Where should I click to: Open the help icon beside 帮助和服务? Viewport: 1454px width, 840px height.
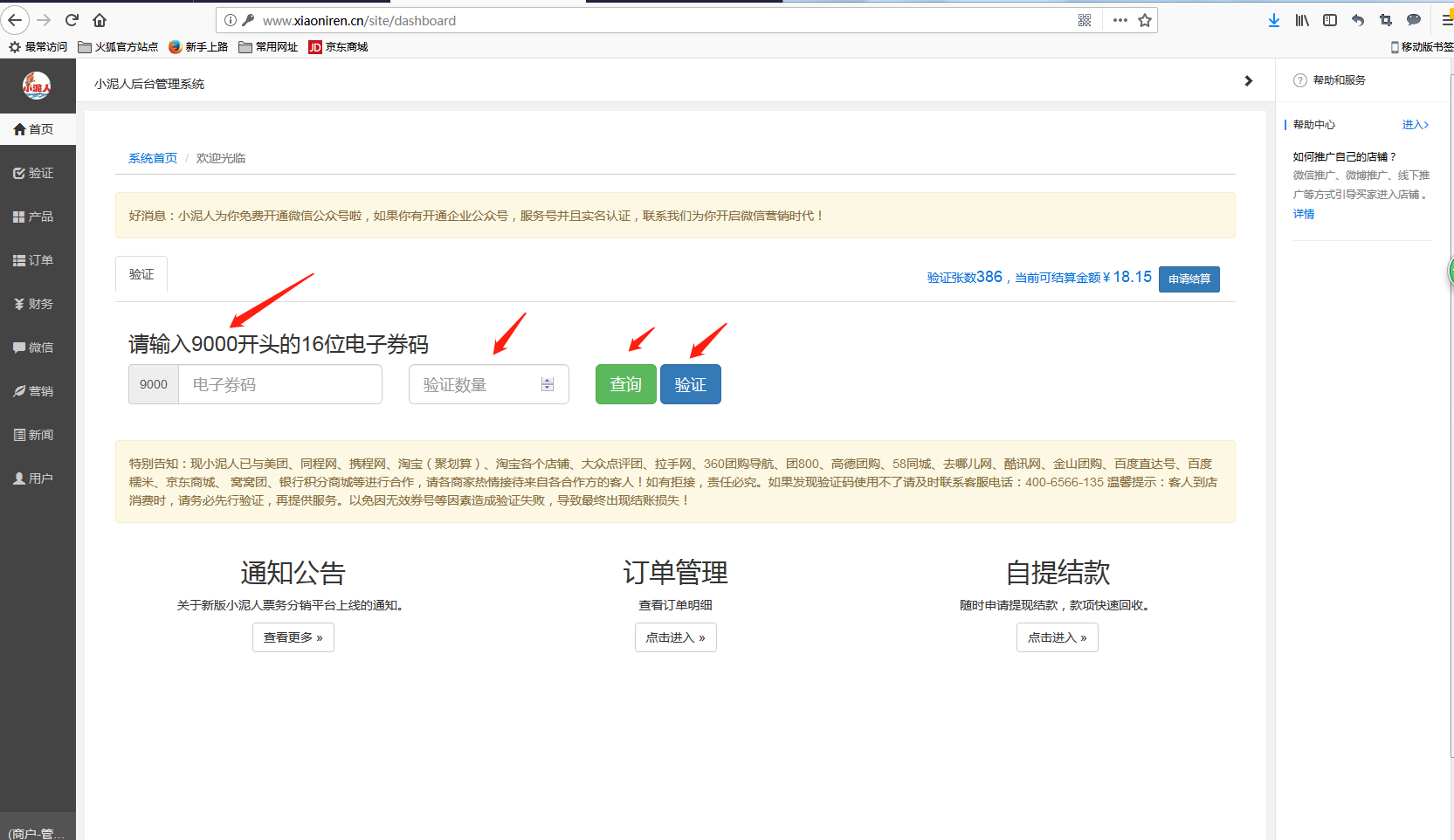point(1299,79)
